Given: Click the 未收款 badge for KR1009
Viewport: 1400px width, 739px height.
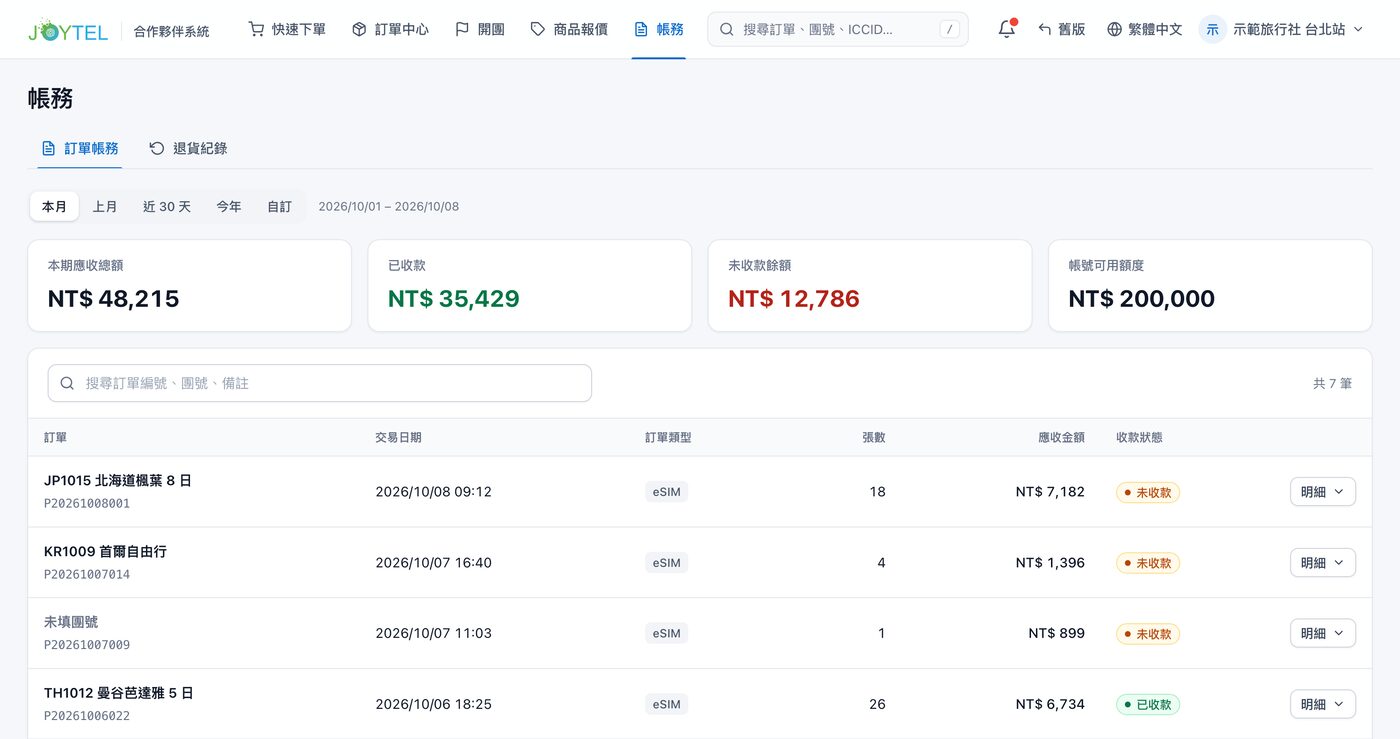Looking at the screenshot, I should pyautogui.click(x=1148, y=563).
